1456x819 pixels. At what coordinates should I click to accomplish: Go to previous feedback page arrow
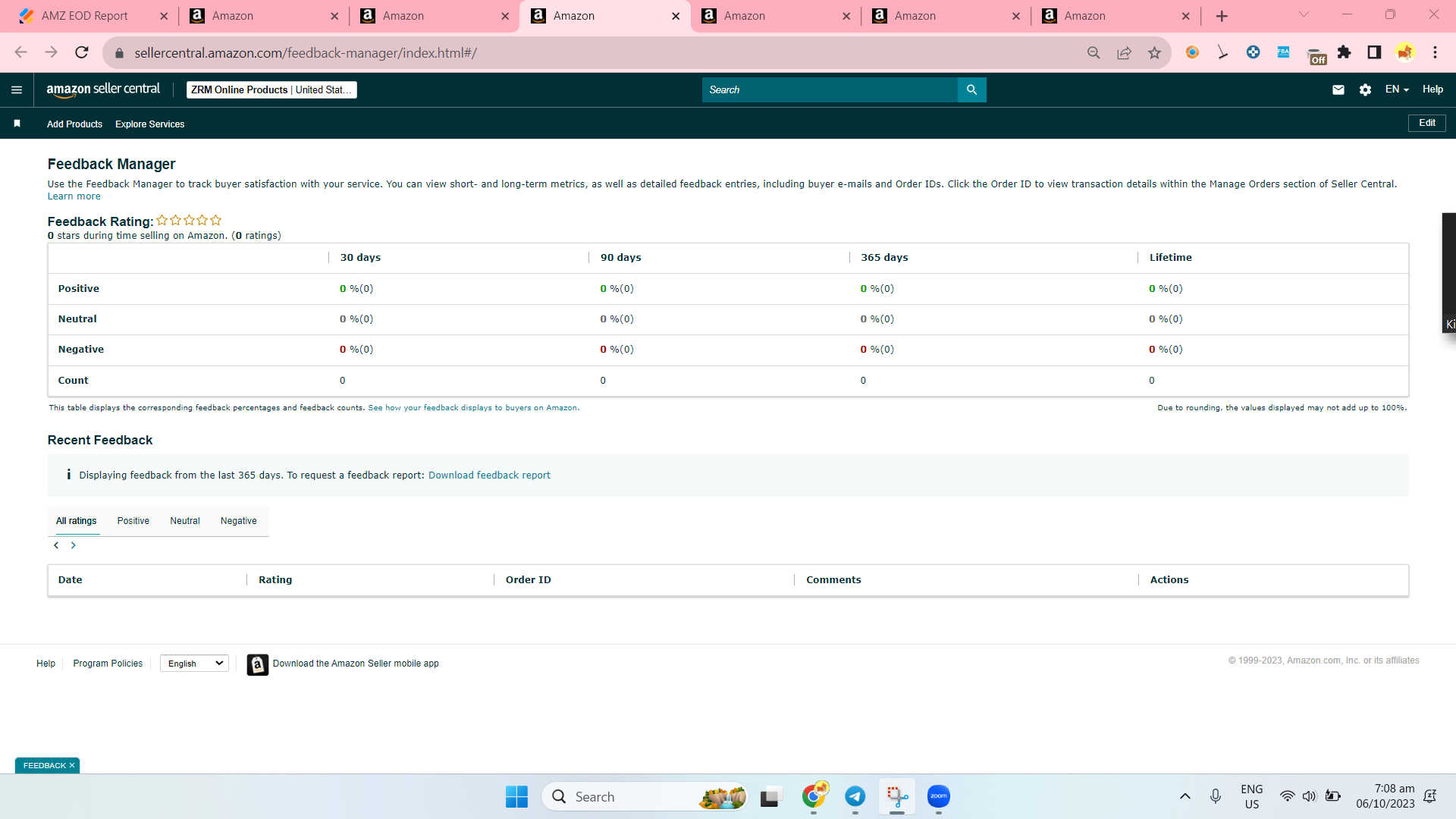(56, 545)
